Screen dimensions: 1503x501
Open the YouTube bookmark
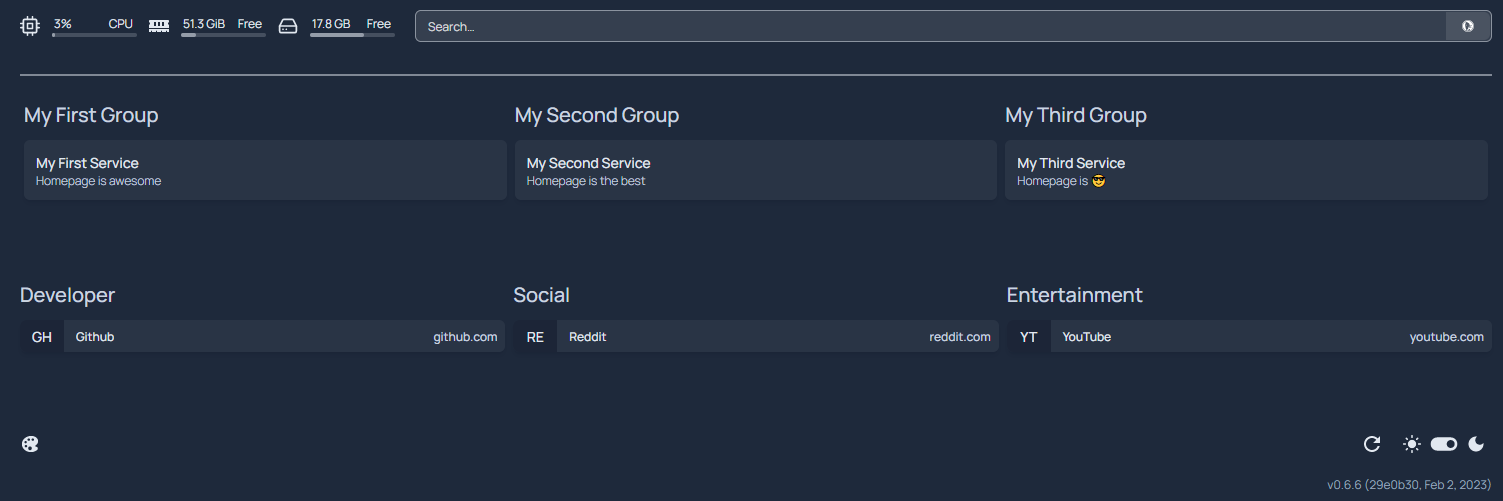1249,337
